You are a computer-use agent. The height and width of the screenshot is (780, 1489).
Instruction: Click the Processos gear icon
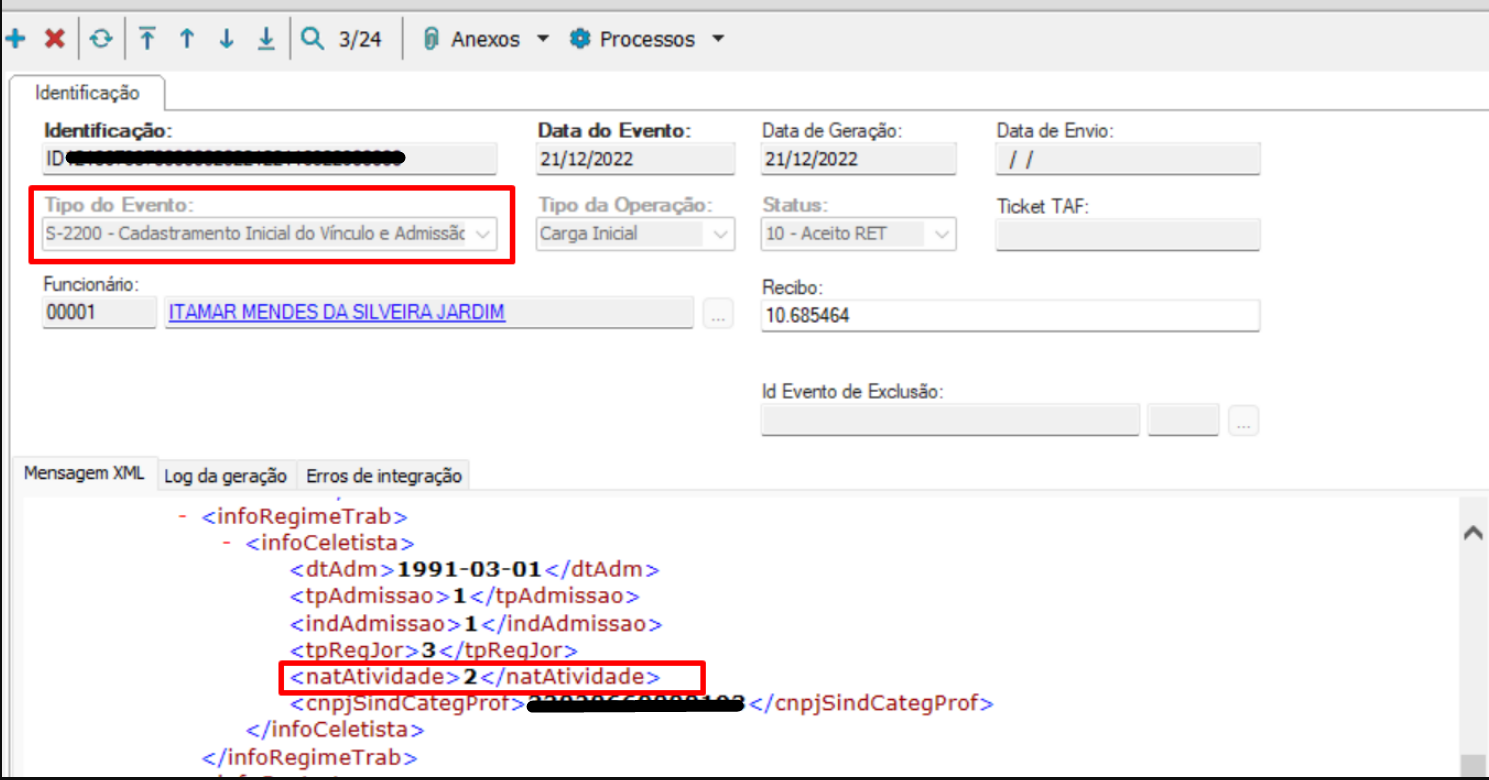coord(580,39)
